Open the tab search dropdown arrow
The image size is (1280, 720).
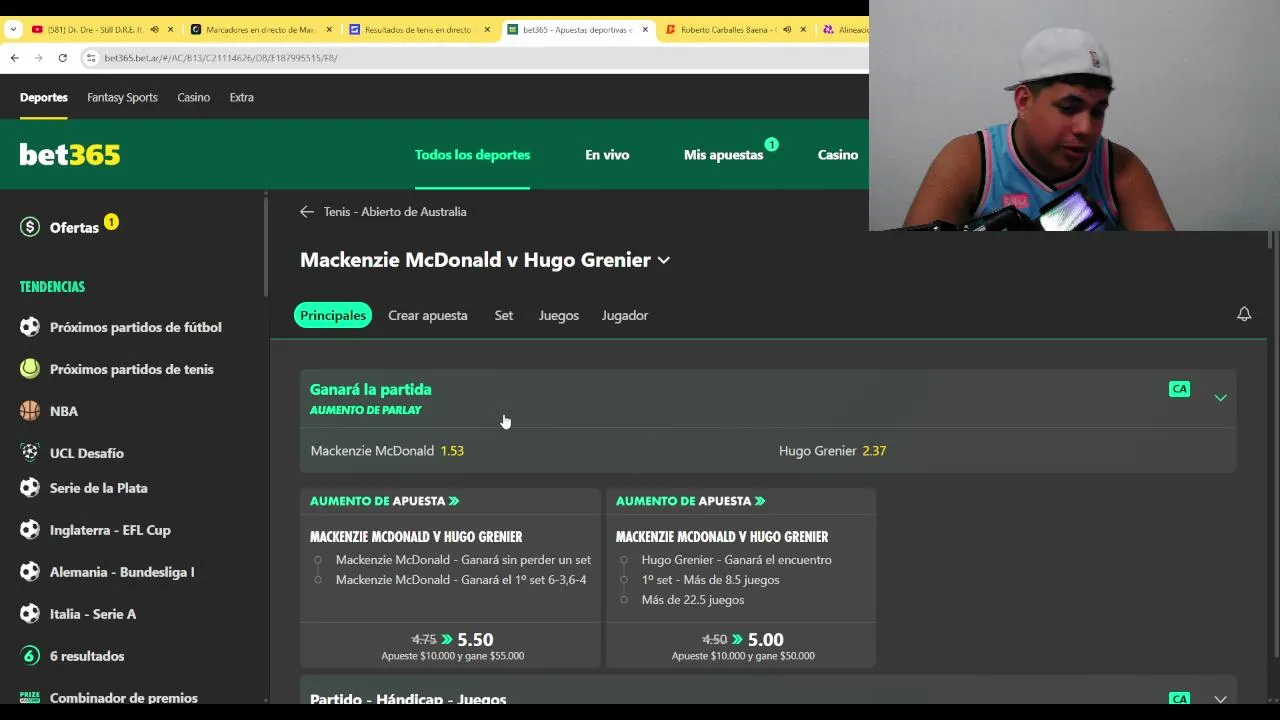click(x=13, y=30)
